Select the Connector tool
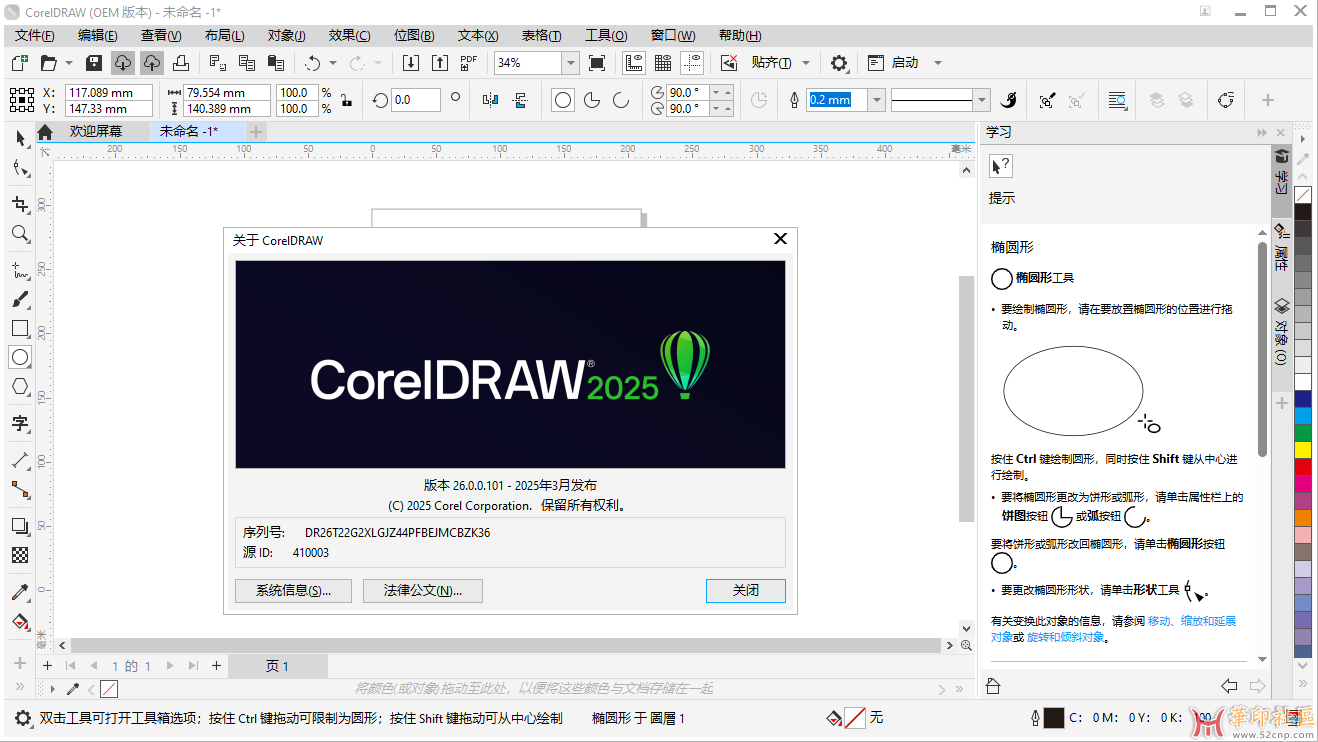The height and width of the screenshot is (742, 1318). (x=20, y=489)
